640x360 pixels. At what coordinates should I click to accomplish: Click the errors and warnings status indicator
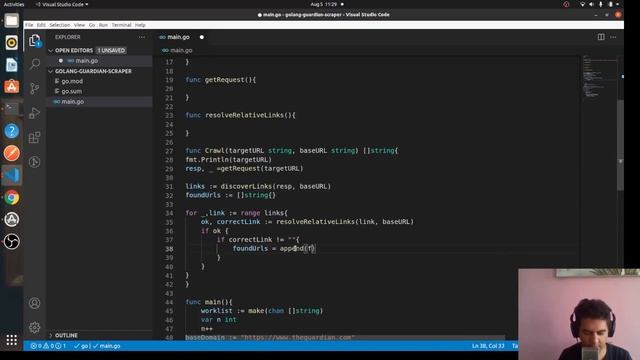(48, 346)
